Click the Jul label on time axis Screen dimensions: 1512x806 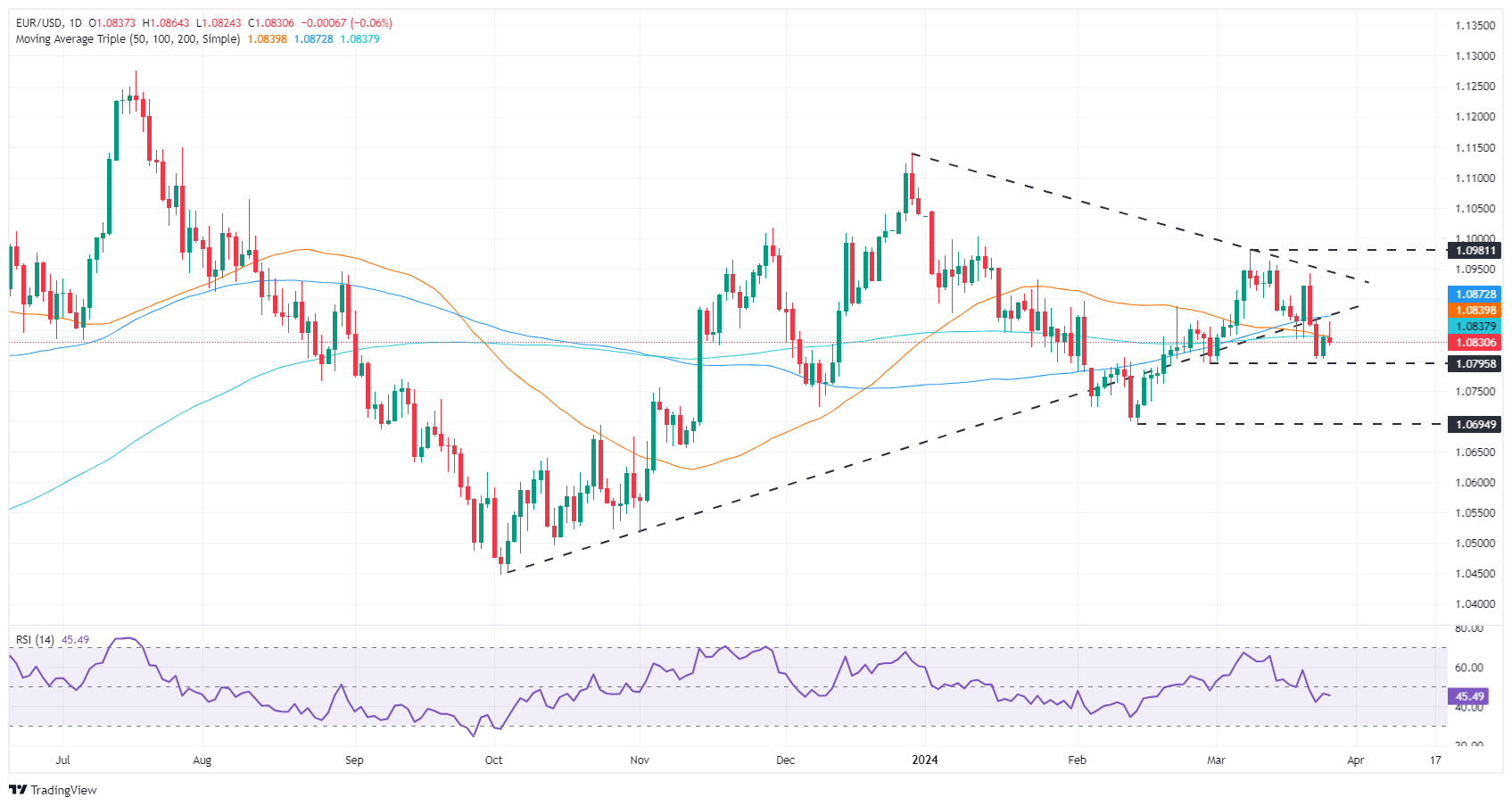(62, 760)
